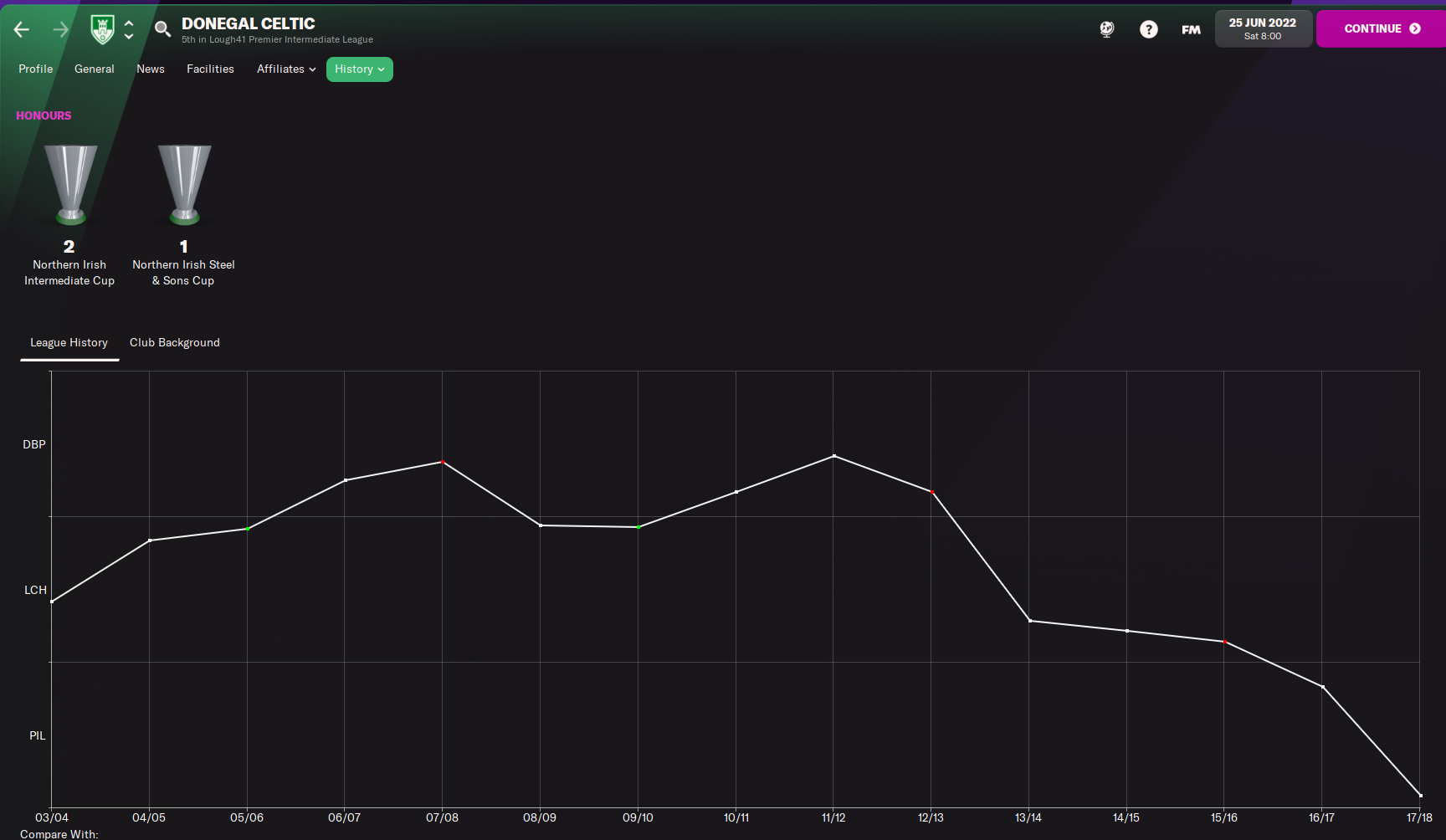Go back with the left arrow icon
1446x840 pixels.
coord(22,29)
